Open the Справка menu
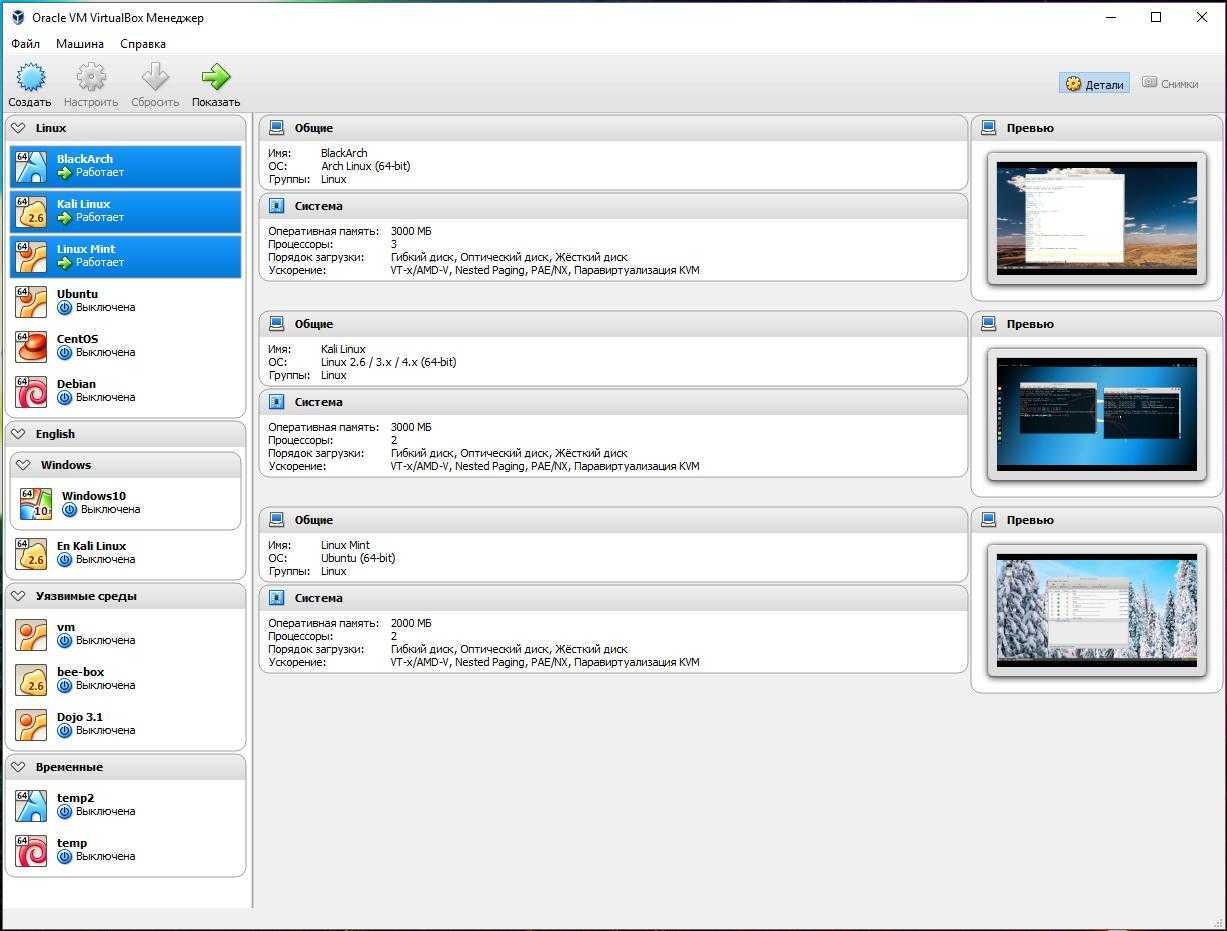1227x931 pixels. click(x=143, y=44)
